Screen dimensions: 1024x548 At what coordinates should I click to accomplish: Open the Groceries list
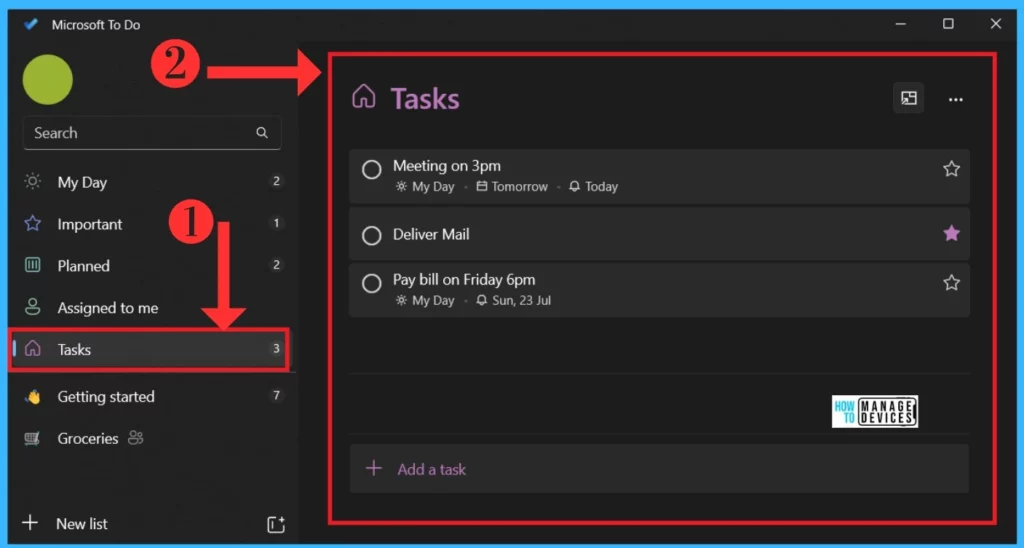coord(152,438)
